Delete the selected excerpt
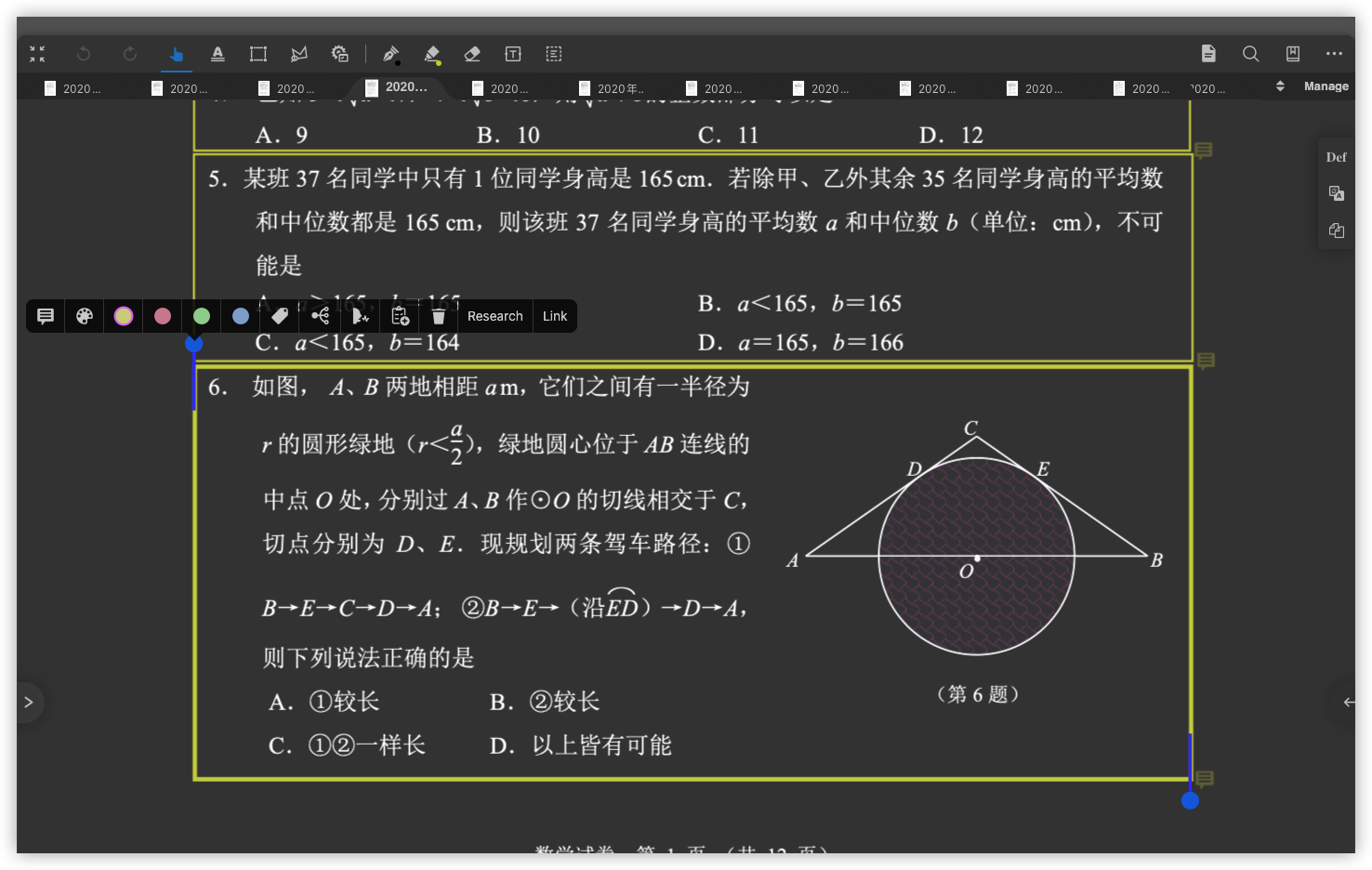1372x870 pixels. (x=439, y=316)
